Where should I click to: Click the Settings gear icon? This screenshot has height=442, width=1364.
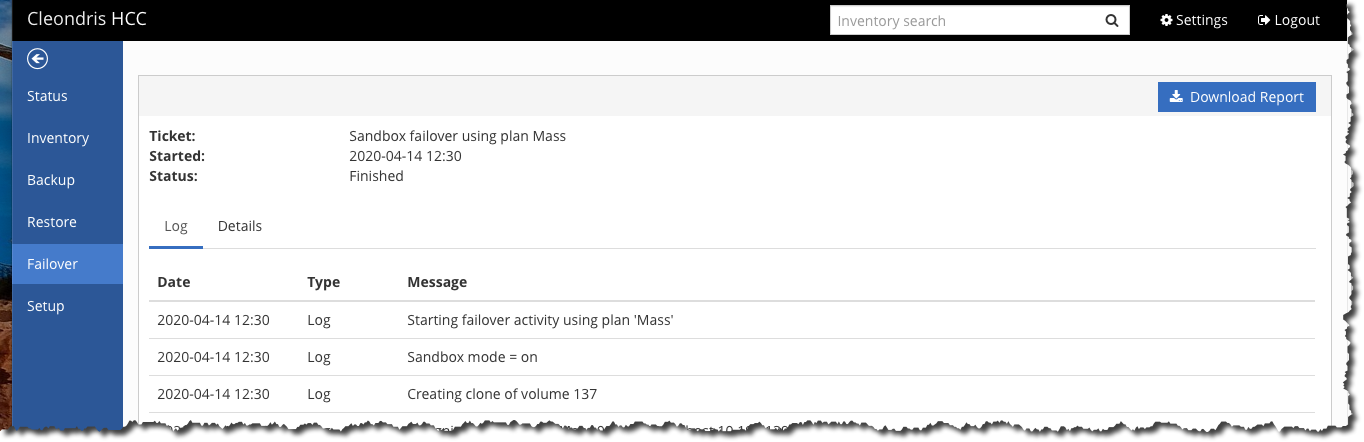click(1166, 20)
